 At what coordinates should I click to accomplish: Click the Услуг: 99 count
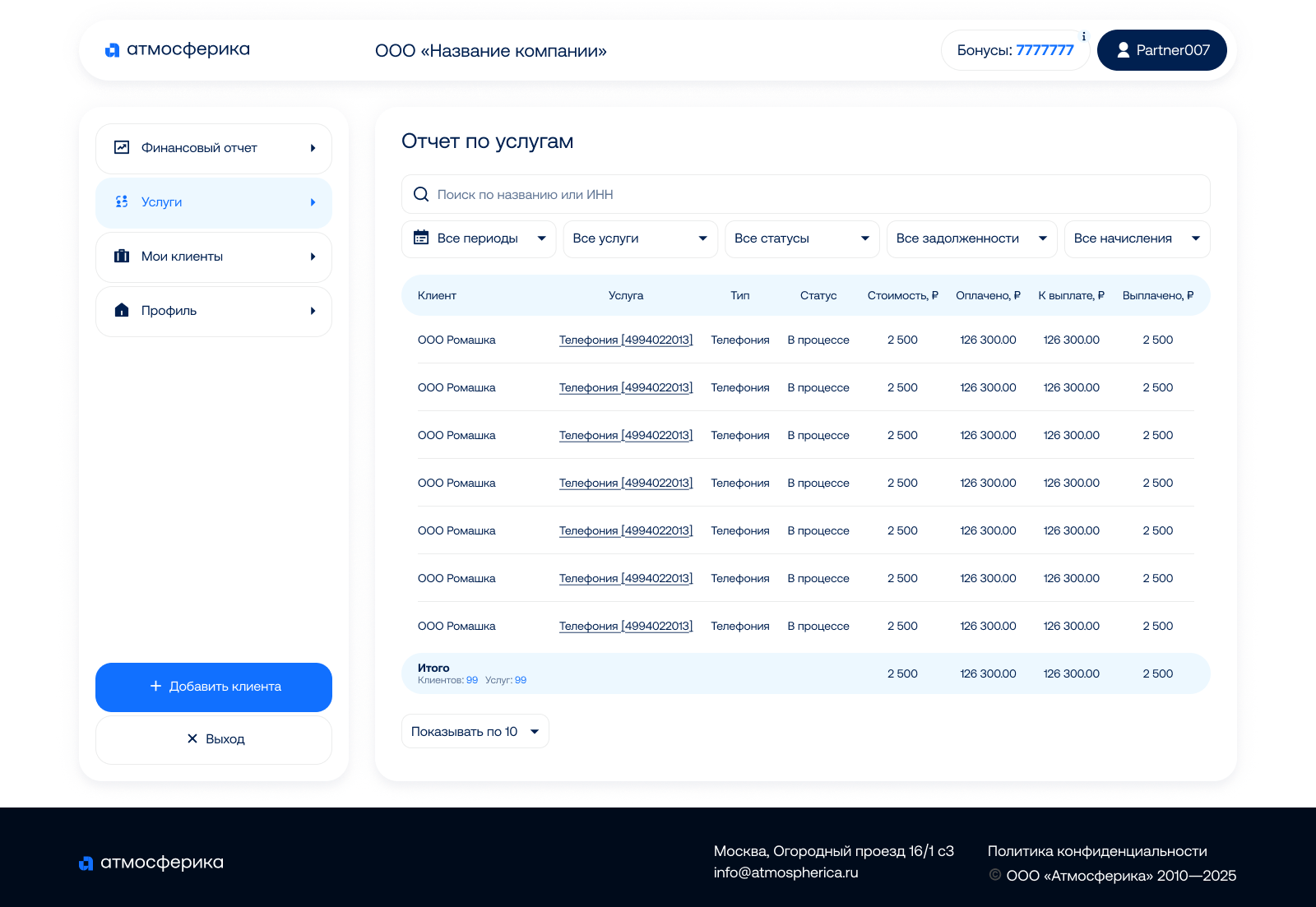click(x=506, y=680)
